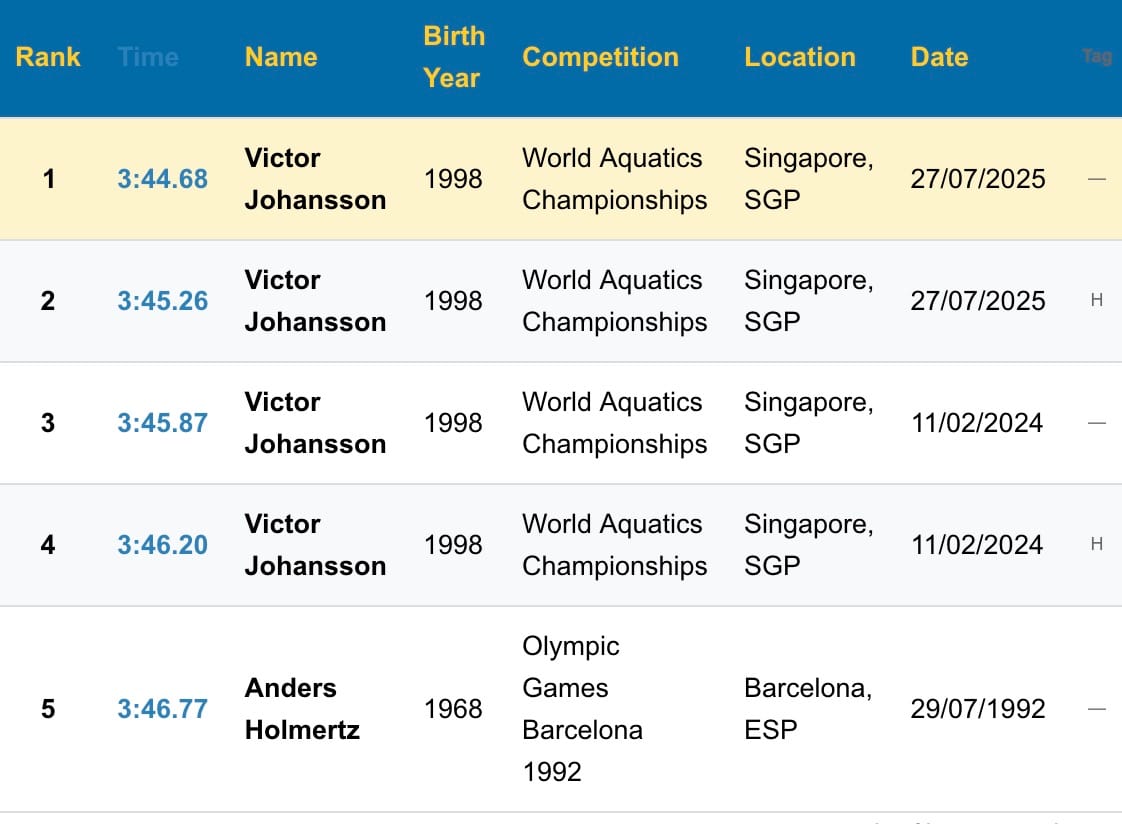Click the H tag in rank 2 row

1096,300
